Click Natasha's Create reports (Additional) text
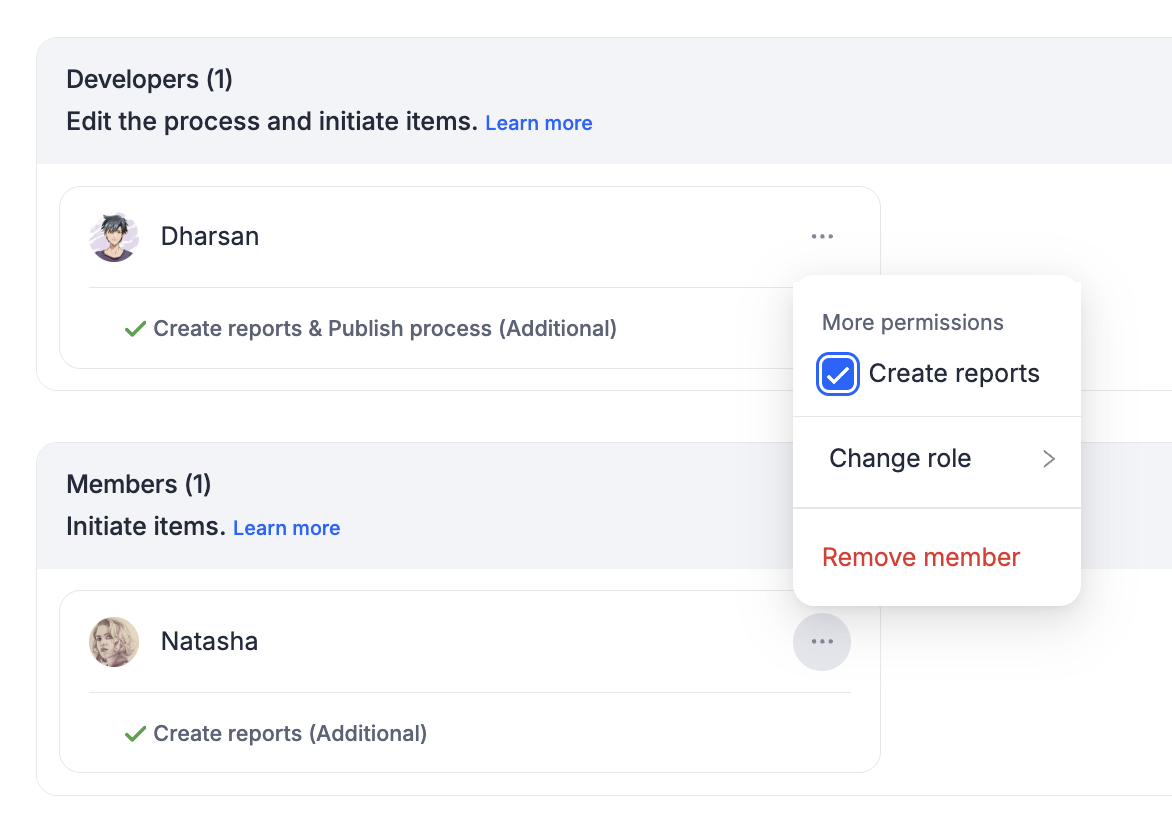Screen dimensions: 1172x822 click(290, 734)
